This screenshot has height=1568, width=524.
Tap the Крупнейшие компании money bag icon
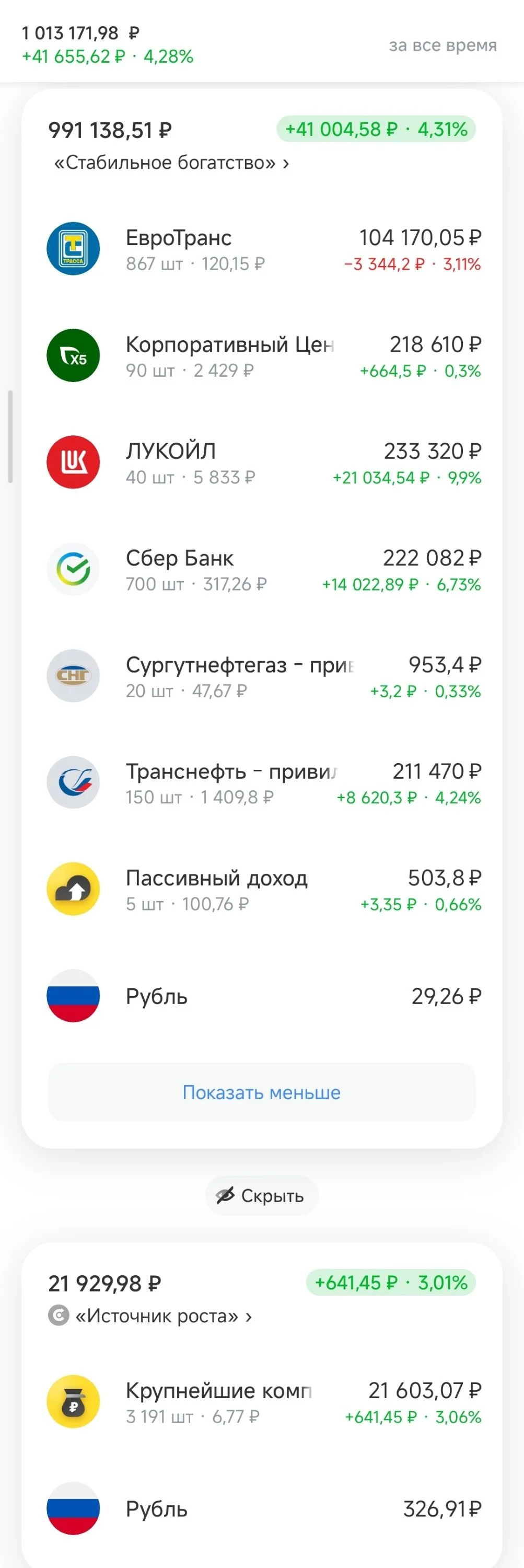73,1402
